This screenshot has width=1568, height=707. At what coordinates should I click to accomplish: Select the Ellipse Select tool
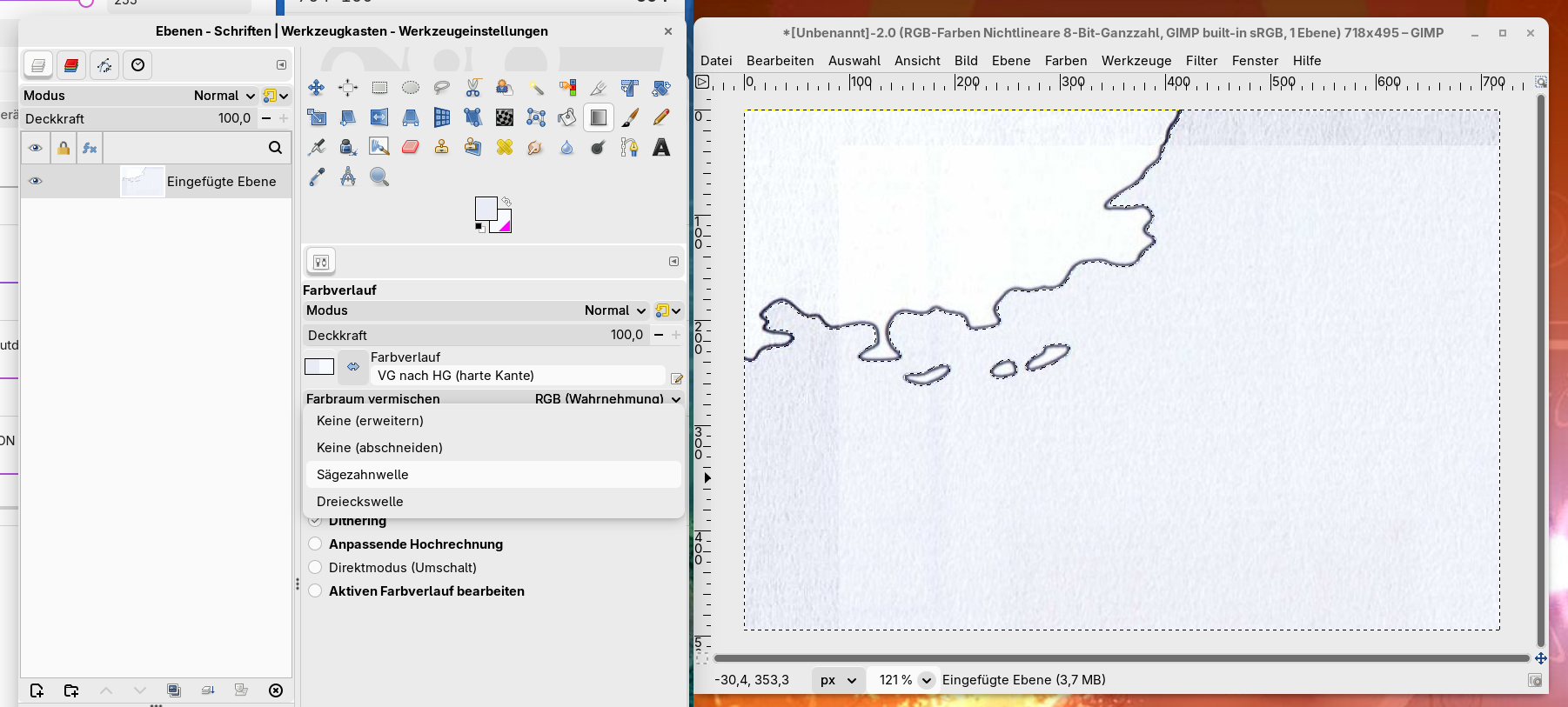[411, 87]
